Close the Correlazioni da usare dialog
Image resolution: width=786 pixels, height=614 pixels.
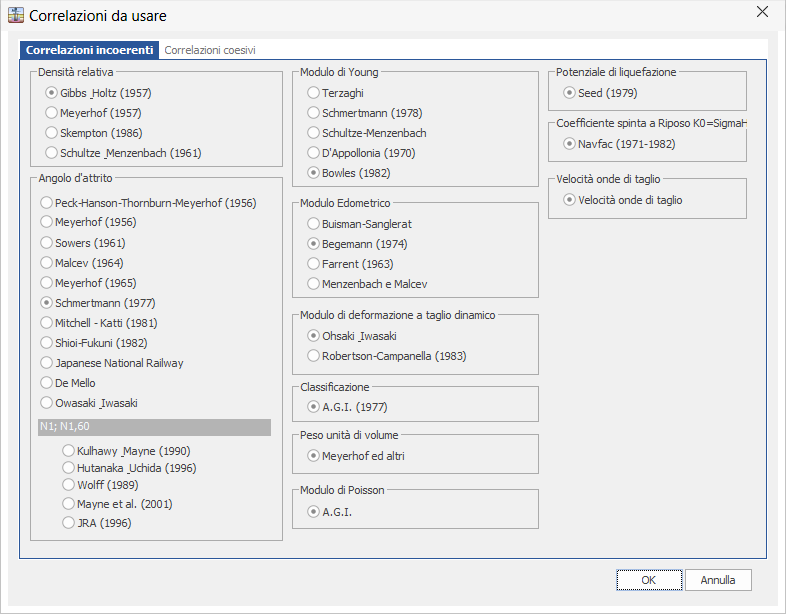coord(762,12)
